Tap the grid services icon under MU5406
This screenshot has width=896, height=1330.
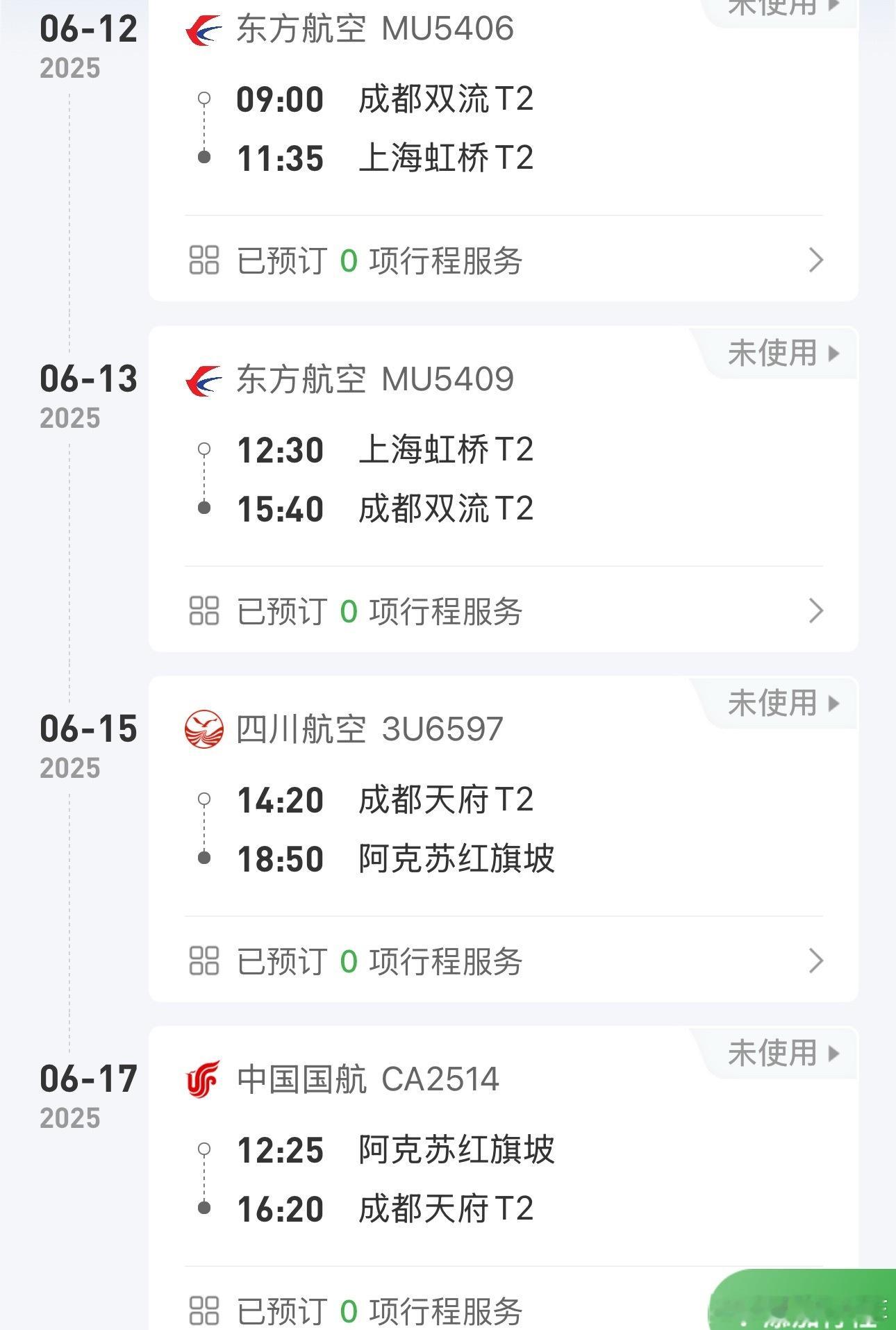coord(204,260)
